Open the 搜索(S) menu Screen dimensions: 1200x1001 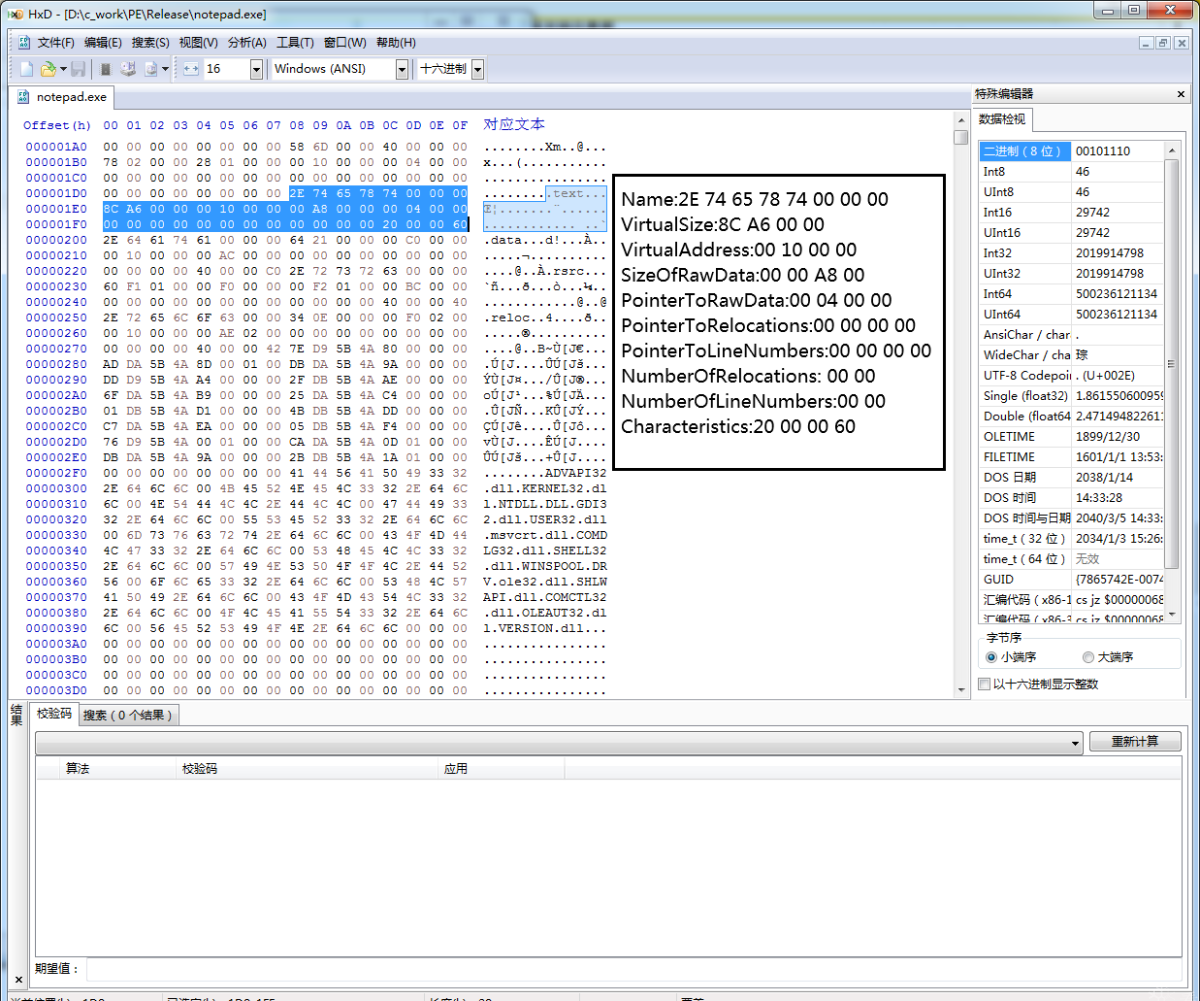[150, 43]
